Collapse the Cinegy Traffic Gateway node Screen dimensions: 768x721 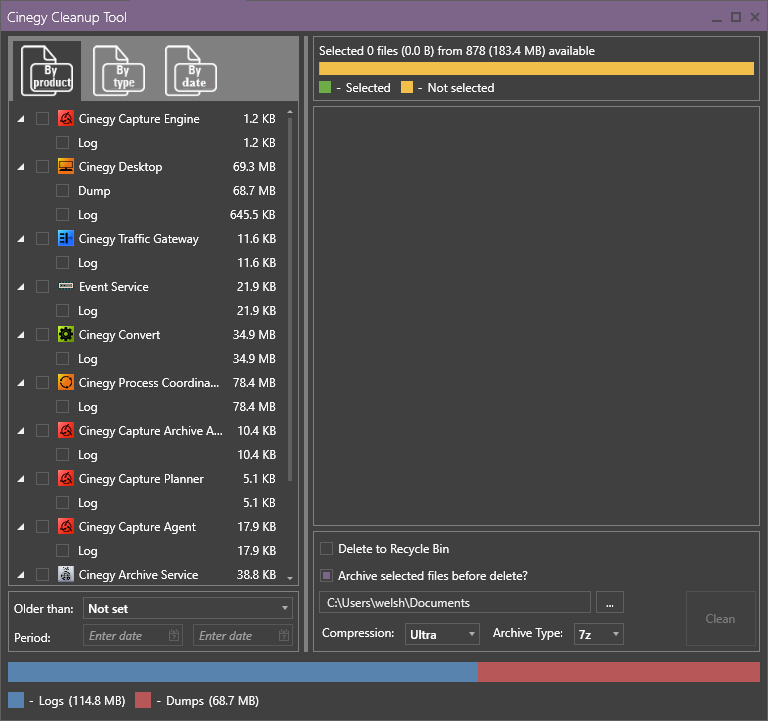(x=21, y=239)
